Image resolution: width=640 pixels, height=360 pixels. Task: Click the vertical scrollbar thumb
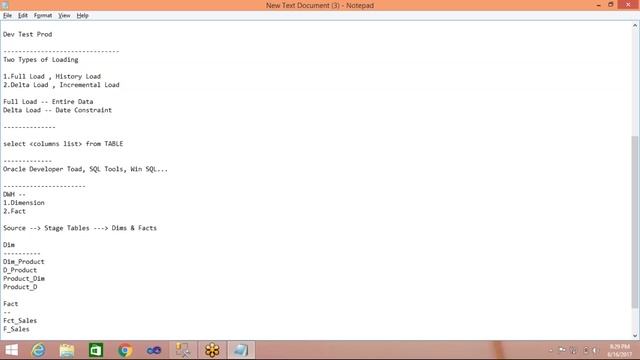(635, 222)
